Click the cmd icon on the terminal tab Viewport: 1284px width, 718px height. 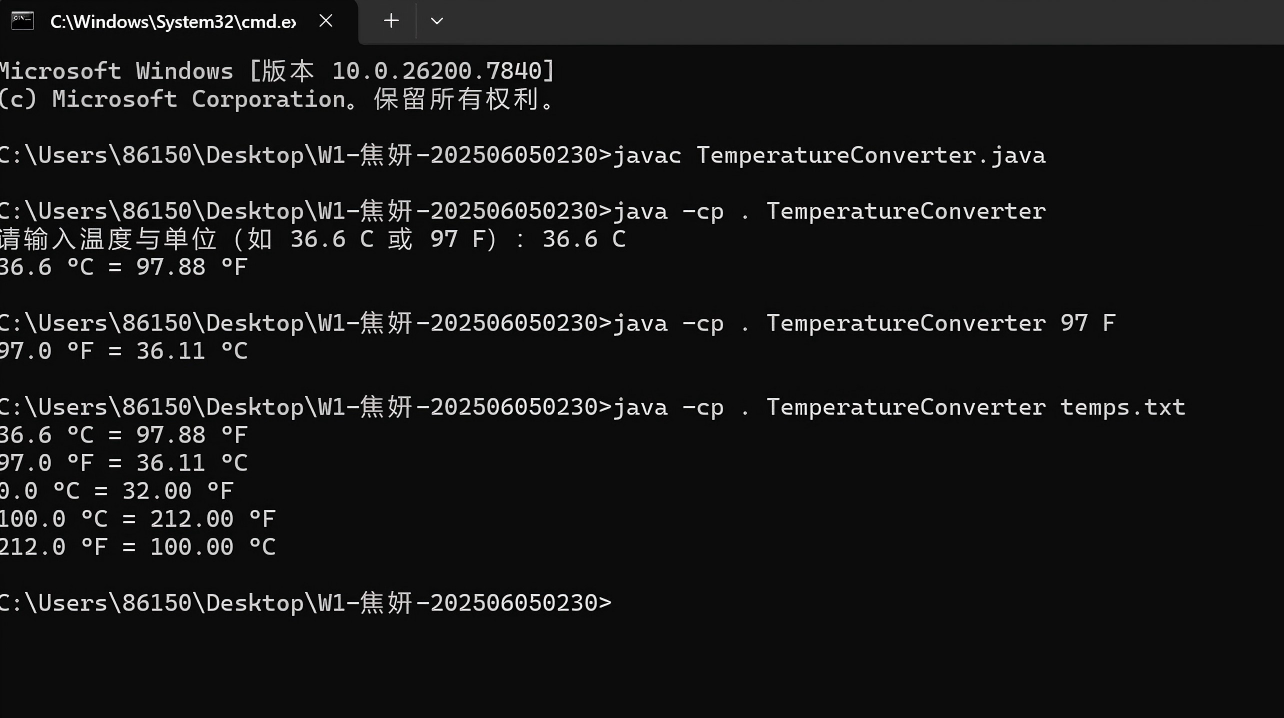tap(23, 21)
